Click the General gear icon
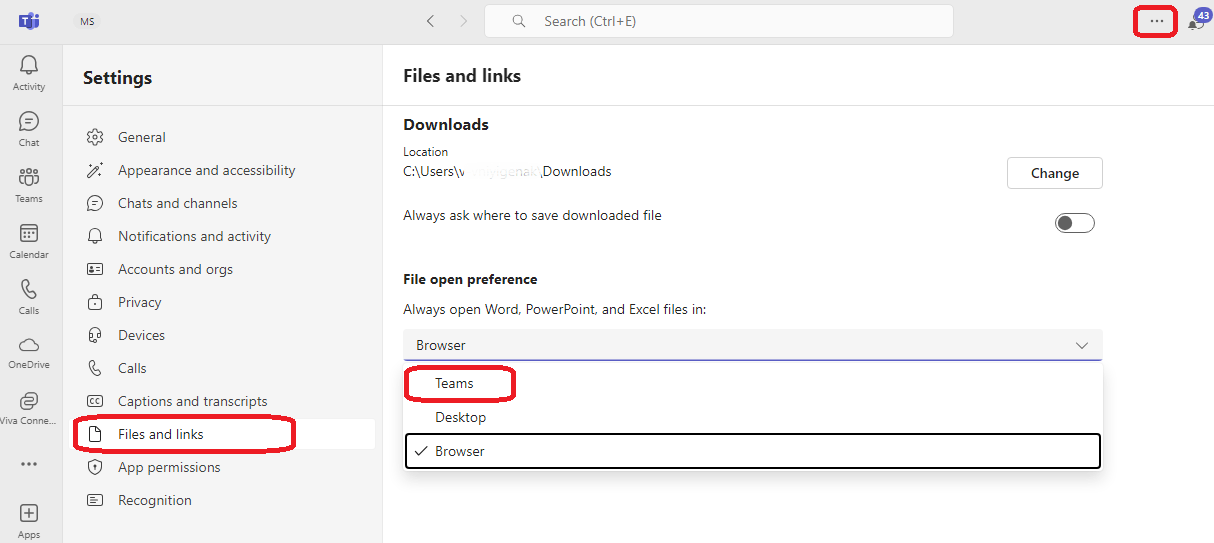The width and height of the screenshot is (1214, 543). (x=95, y=137)
